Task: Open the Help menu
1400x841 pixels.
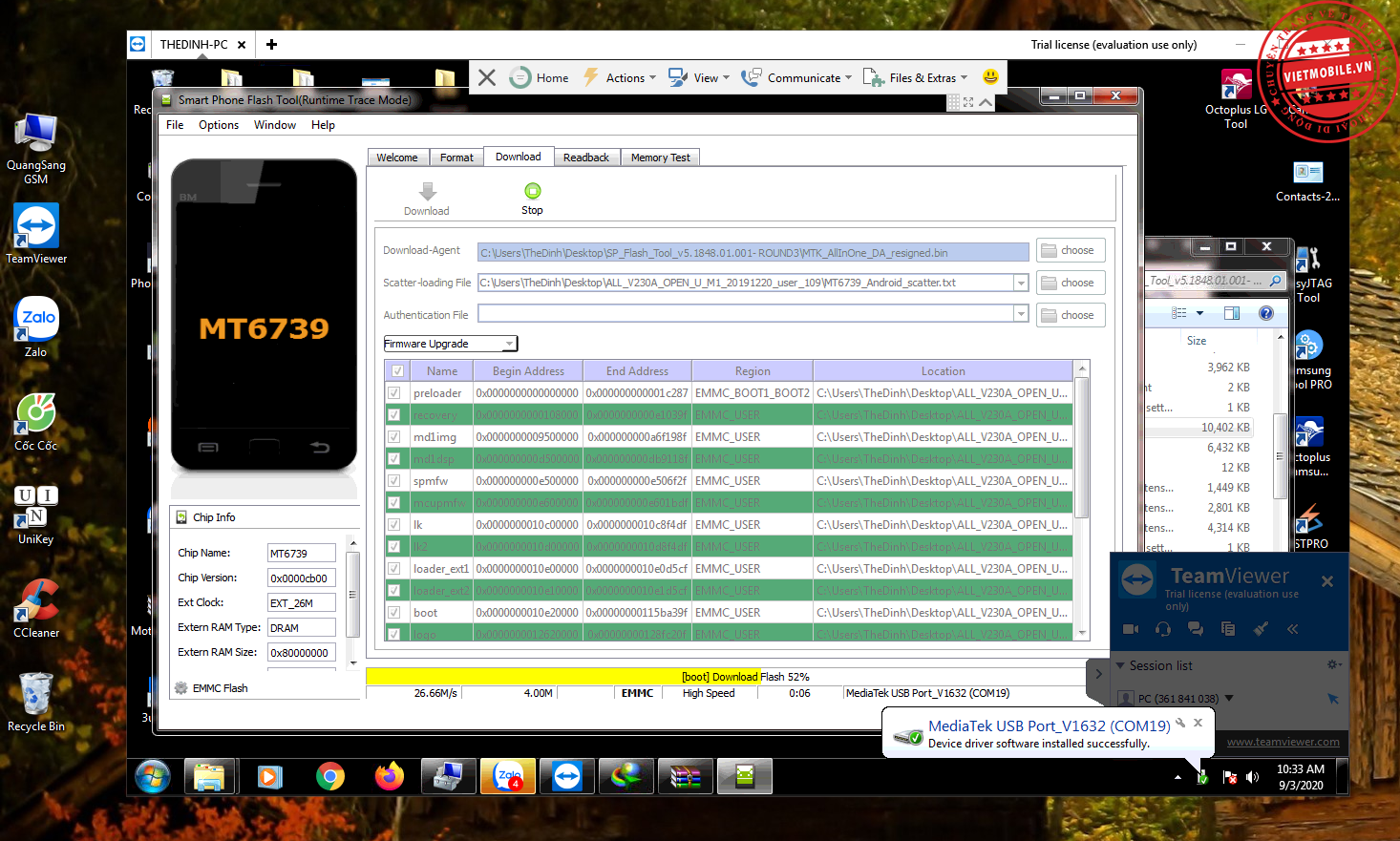Action: tap(323, 125)
